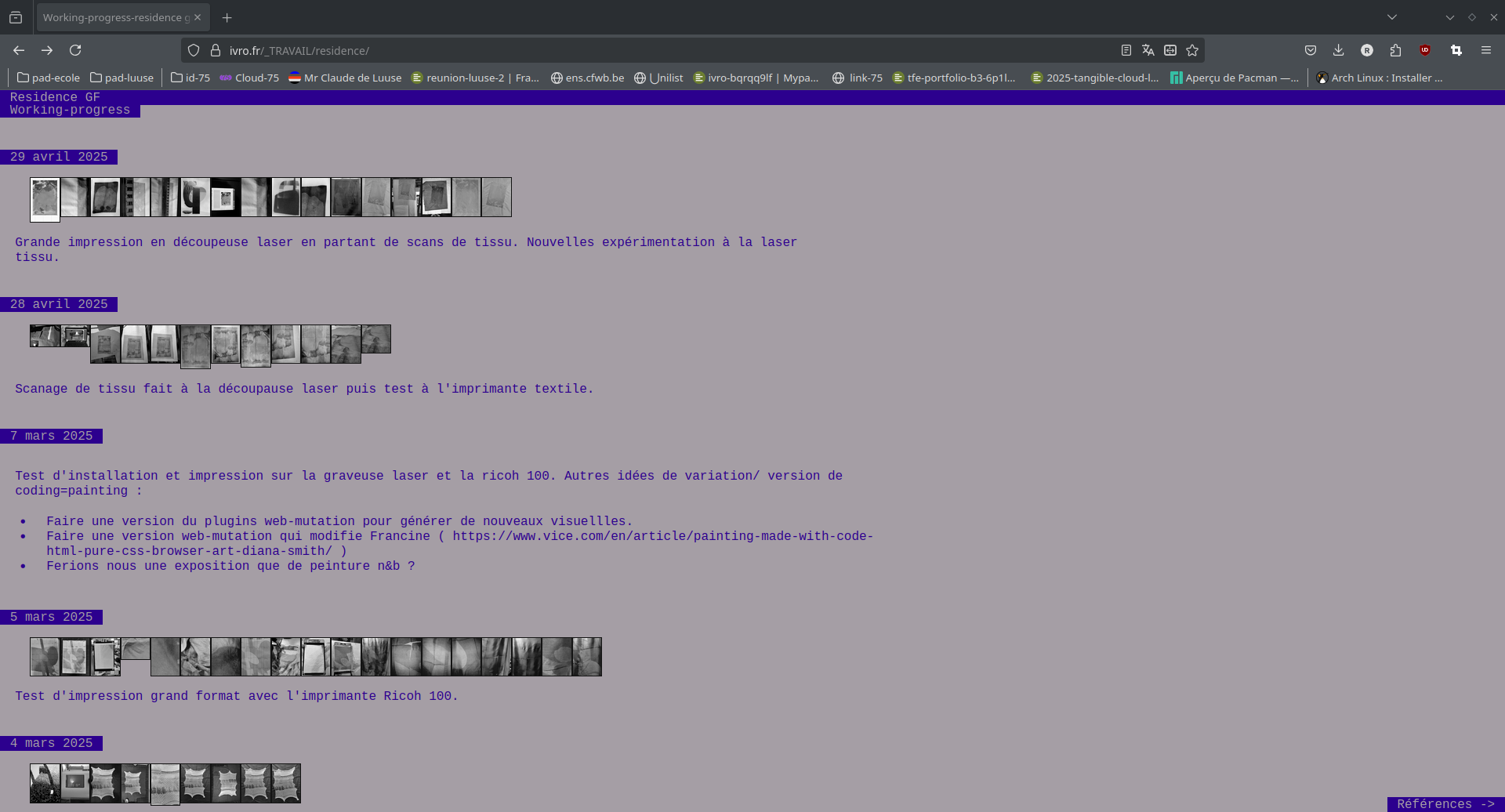
Task: Open the Firefox hamburger application menu
Action: tap(1485, 50)
